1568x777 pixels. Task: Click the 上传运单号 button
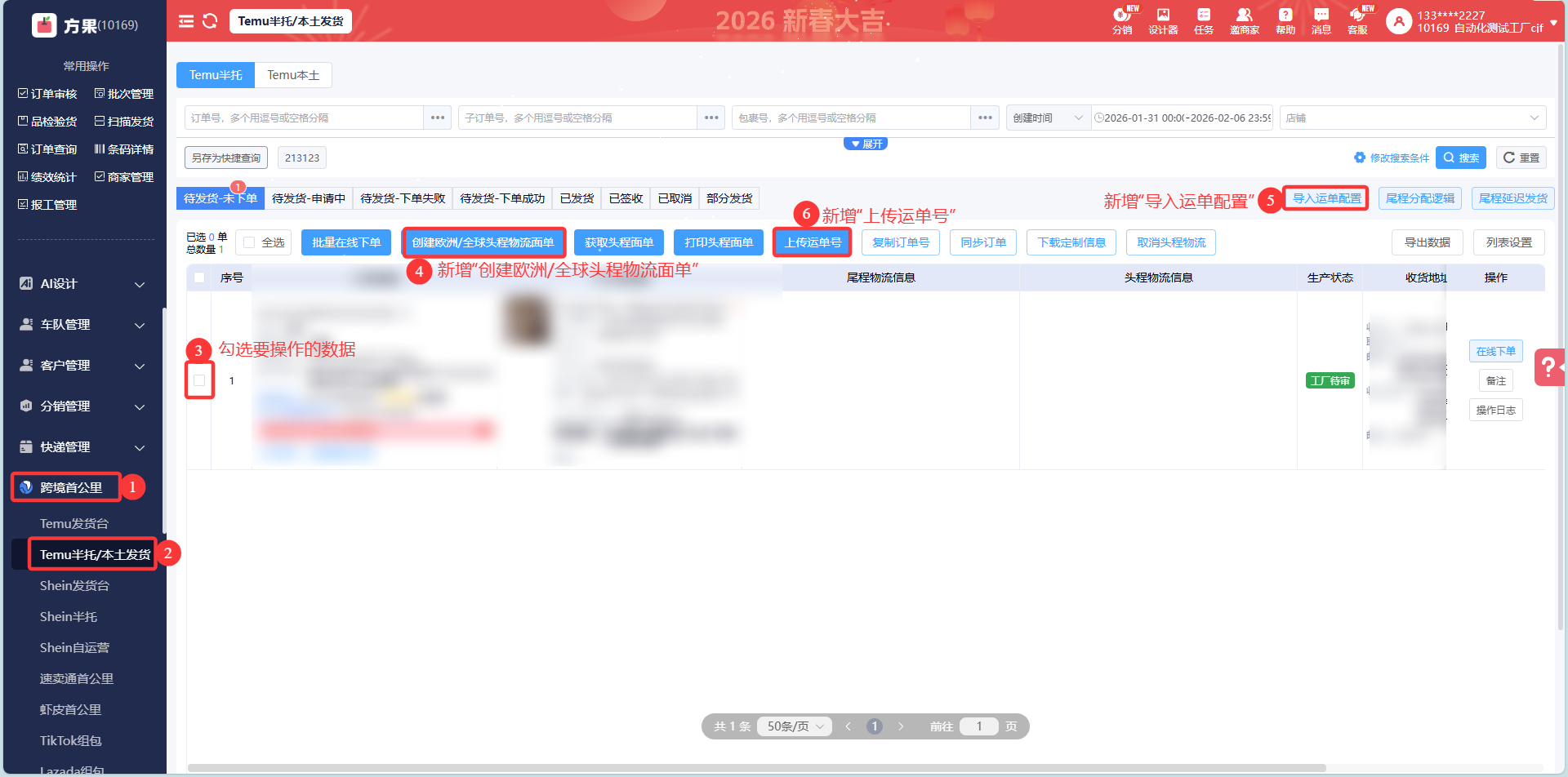tap(813, 242)
